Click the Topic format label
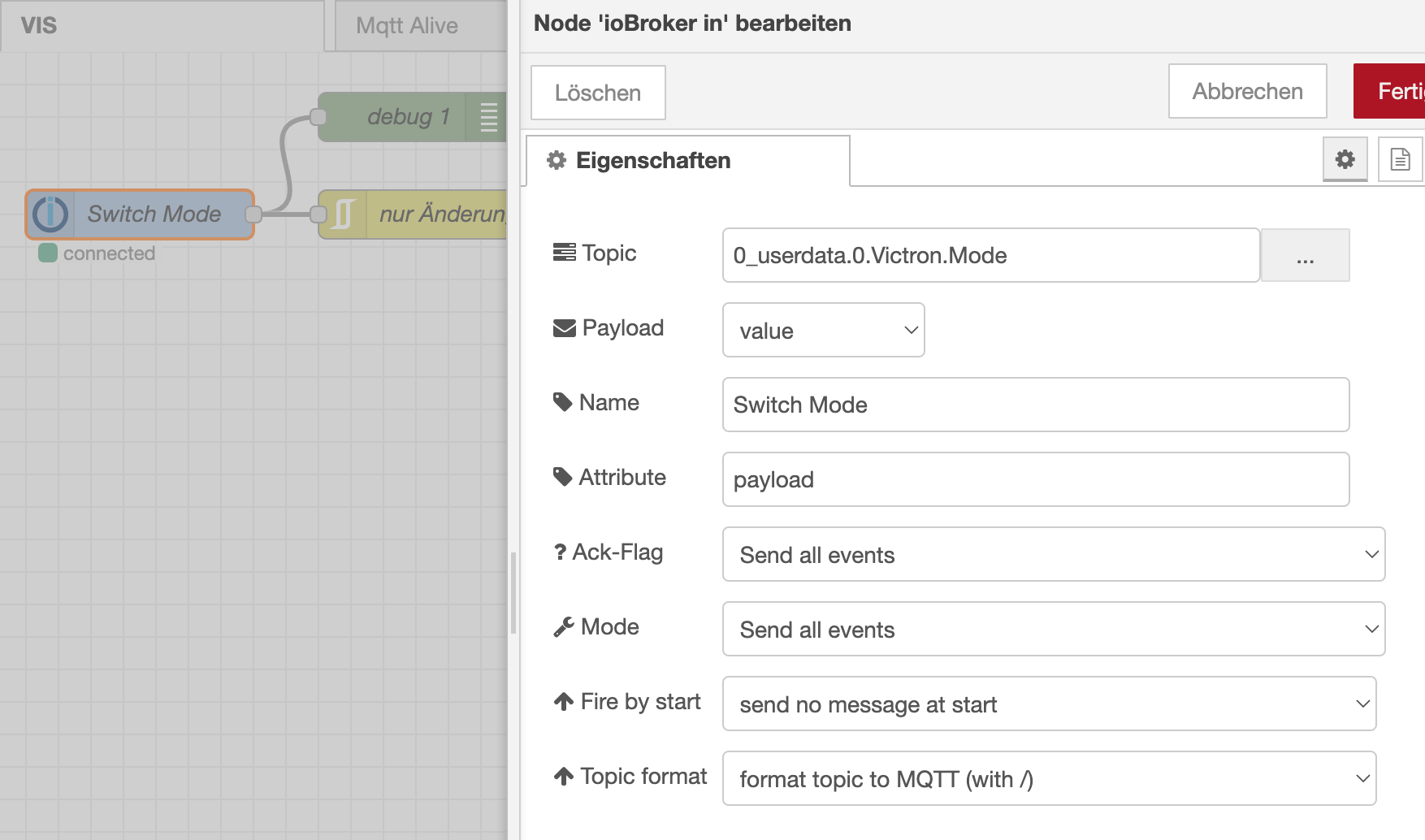 click(x=630, y=776)
